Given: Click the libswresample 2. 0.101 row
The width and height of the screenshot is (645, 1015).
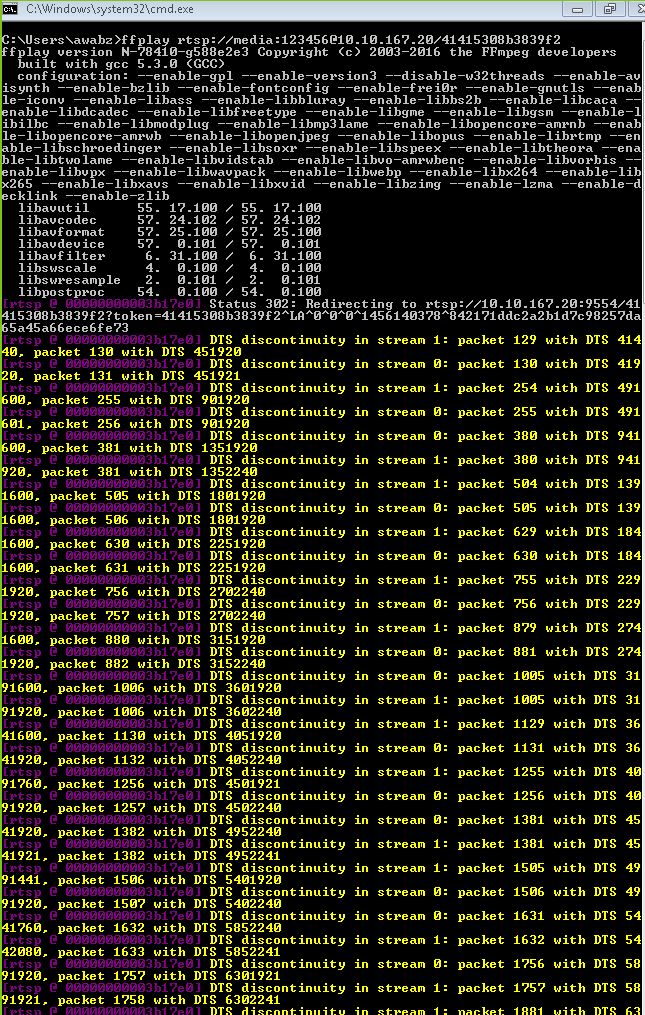Looking at the screenshot, I should (x=170, y=280).
